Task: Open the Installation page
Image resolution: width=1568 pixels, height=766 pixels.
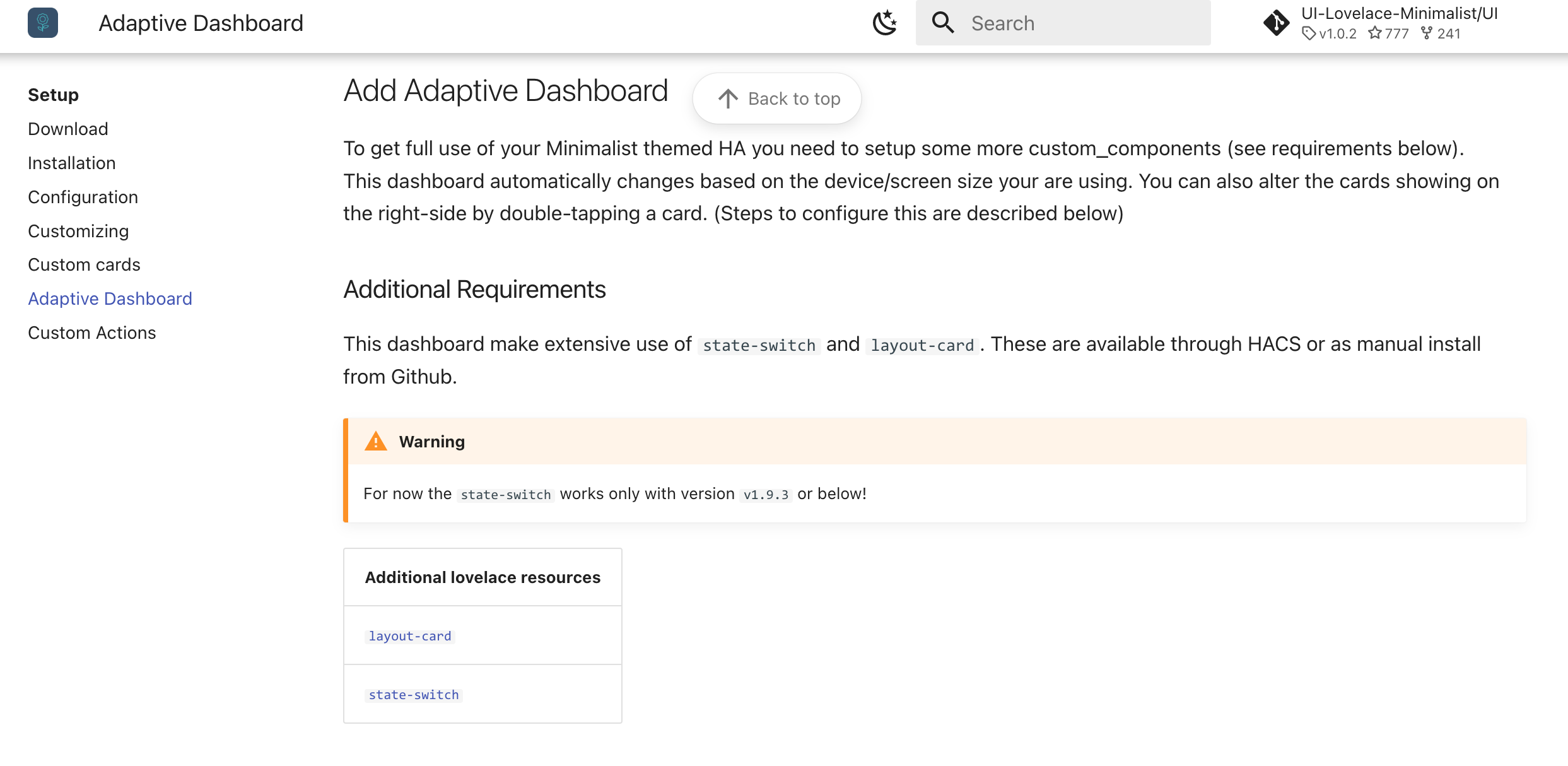Action: pos(71,163)
